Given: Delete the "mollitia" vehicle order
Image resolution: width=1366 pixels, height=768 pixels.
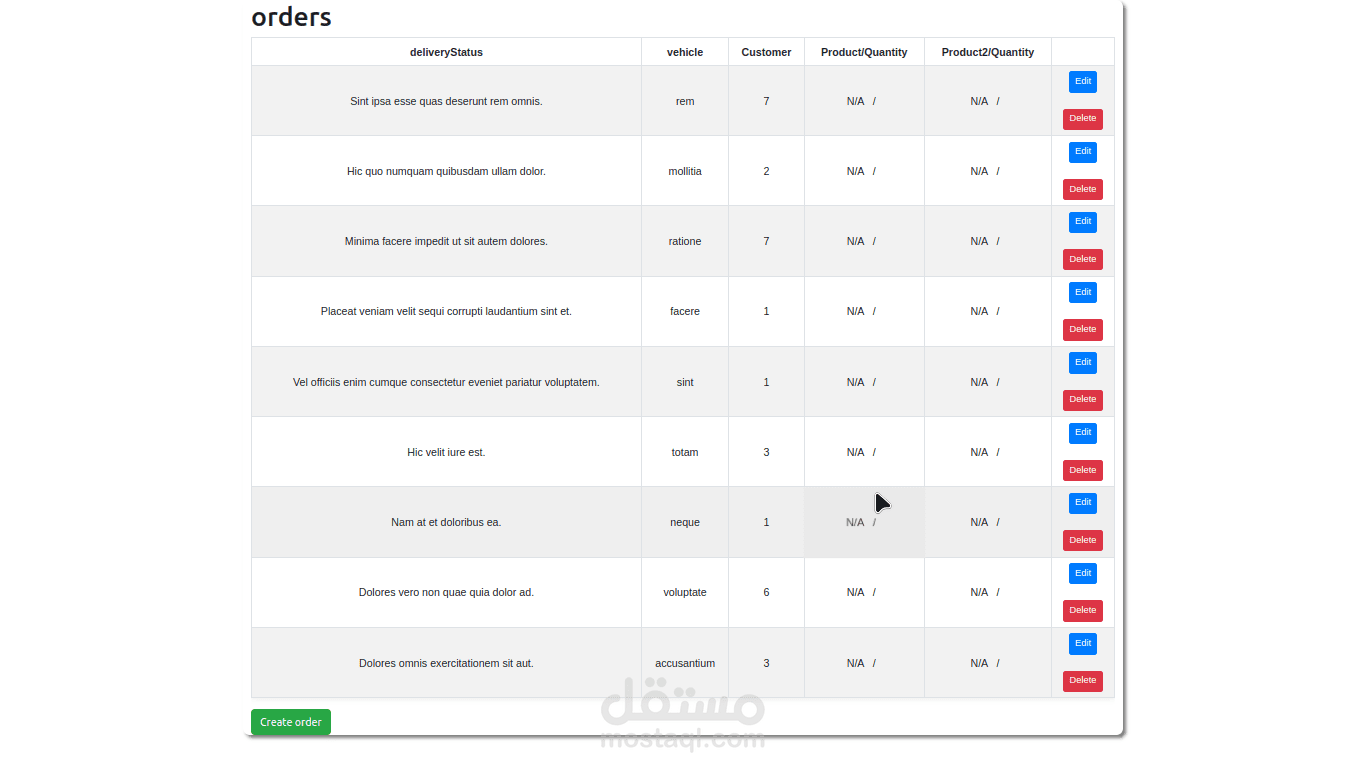Looking at the screenshot, I should [x=1082, y=189].
